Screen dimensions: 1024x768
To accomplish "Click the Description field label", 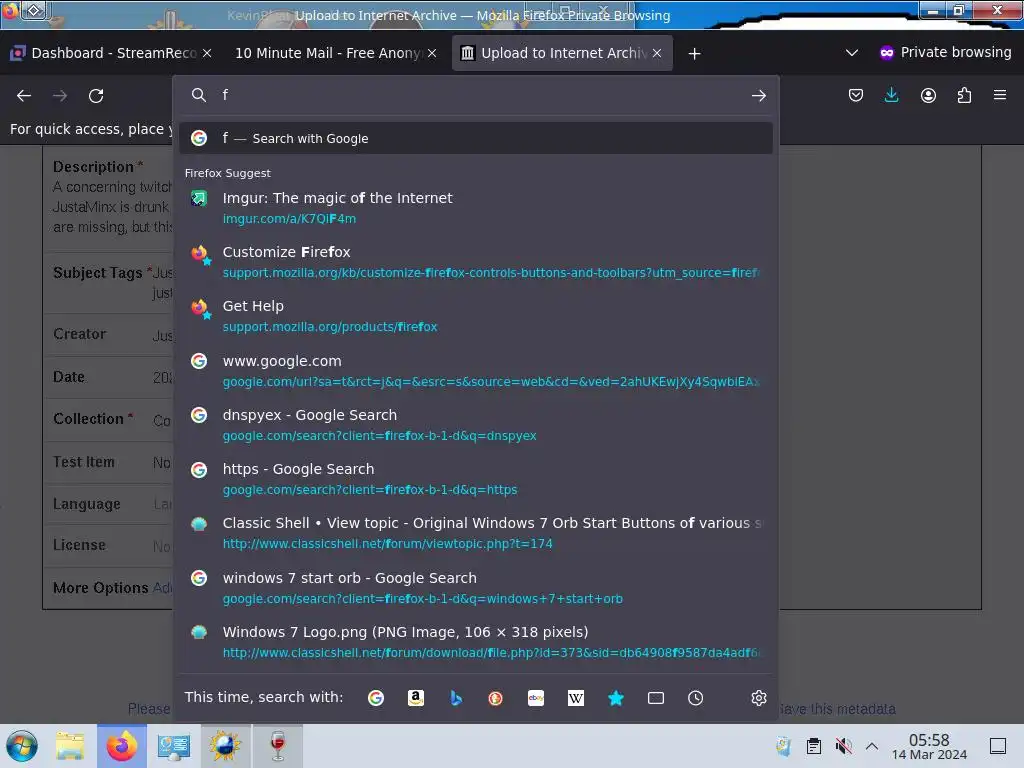I will [x=93, y=167].
